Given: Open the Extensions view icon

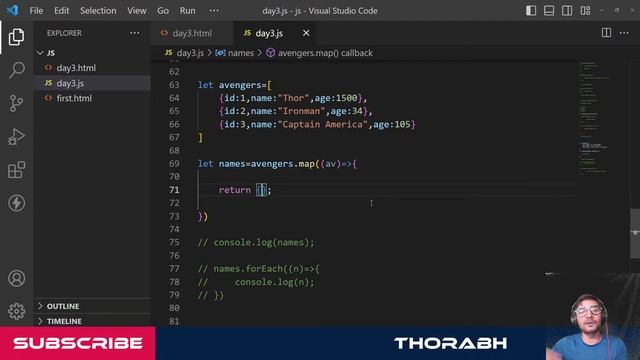Looking at the screenshot, I should point(16,170).
